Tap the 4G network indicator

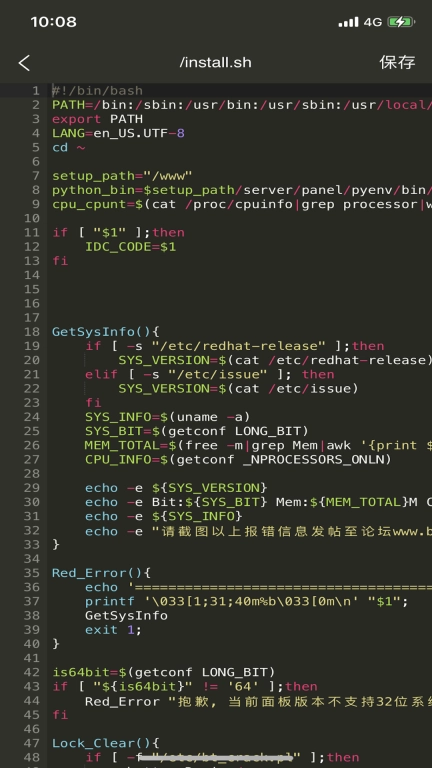click(x=373, y=22)
